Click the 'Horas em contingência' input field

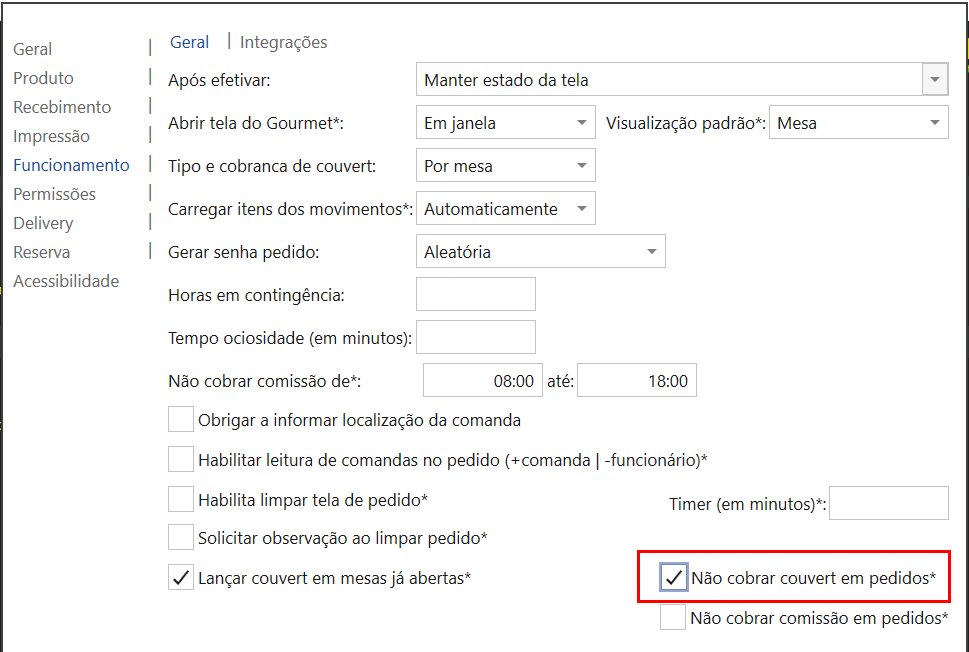click(475, 294)
